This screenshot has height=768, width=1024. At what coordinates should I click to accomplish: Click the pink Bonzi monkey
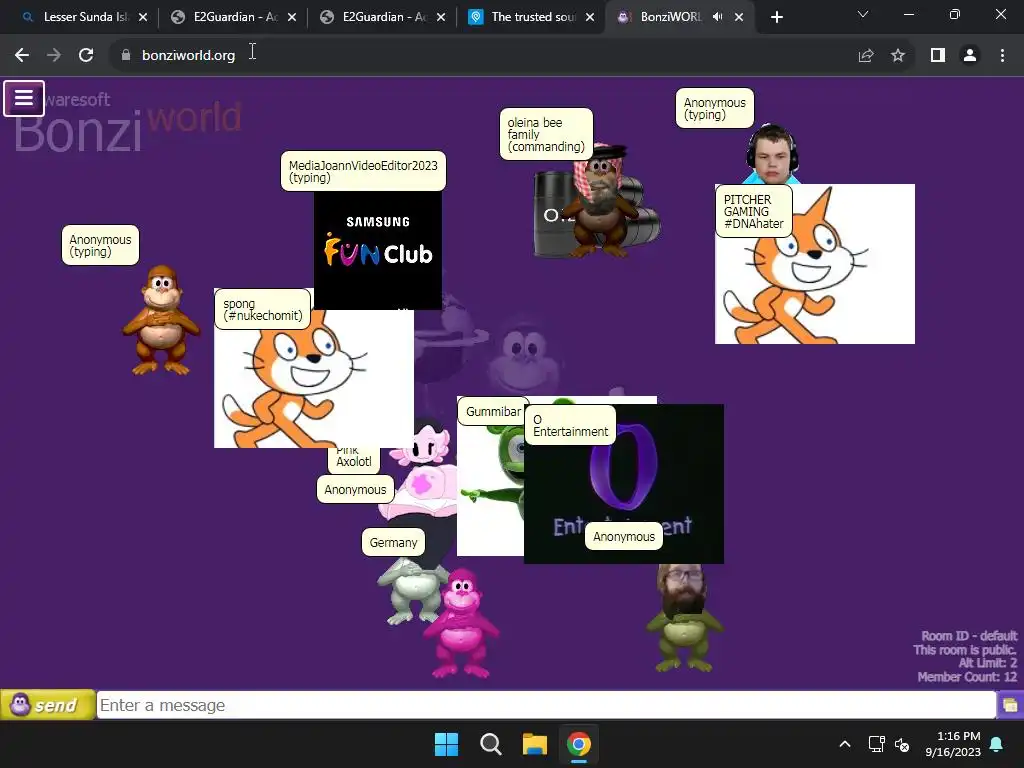coord(461,624)
